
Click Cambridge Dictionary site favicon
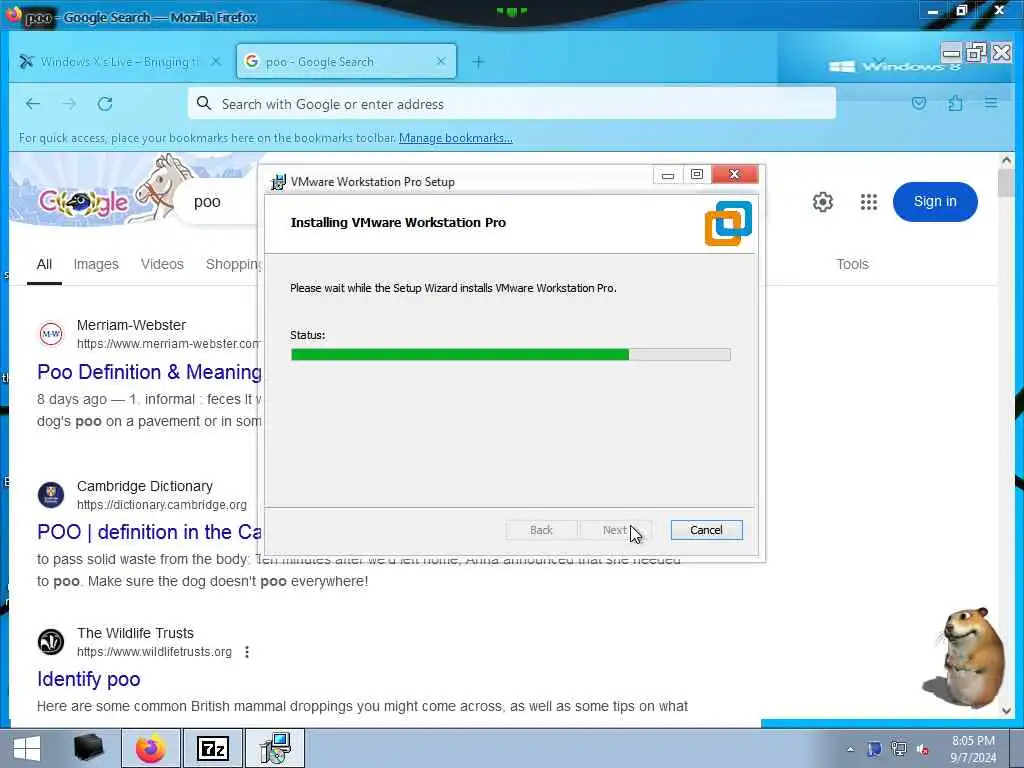click(51, 495)
